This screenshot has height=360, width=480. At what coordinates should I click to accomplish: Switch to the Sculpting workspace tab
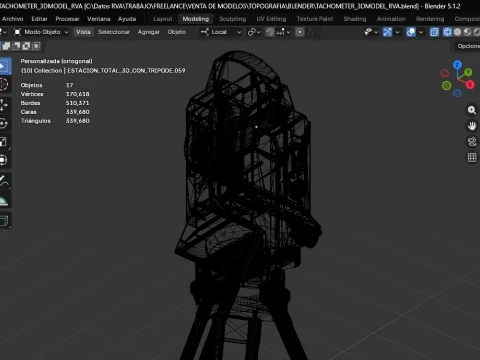coord(233,19)
